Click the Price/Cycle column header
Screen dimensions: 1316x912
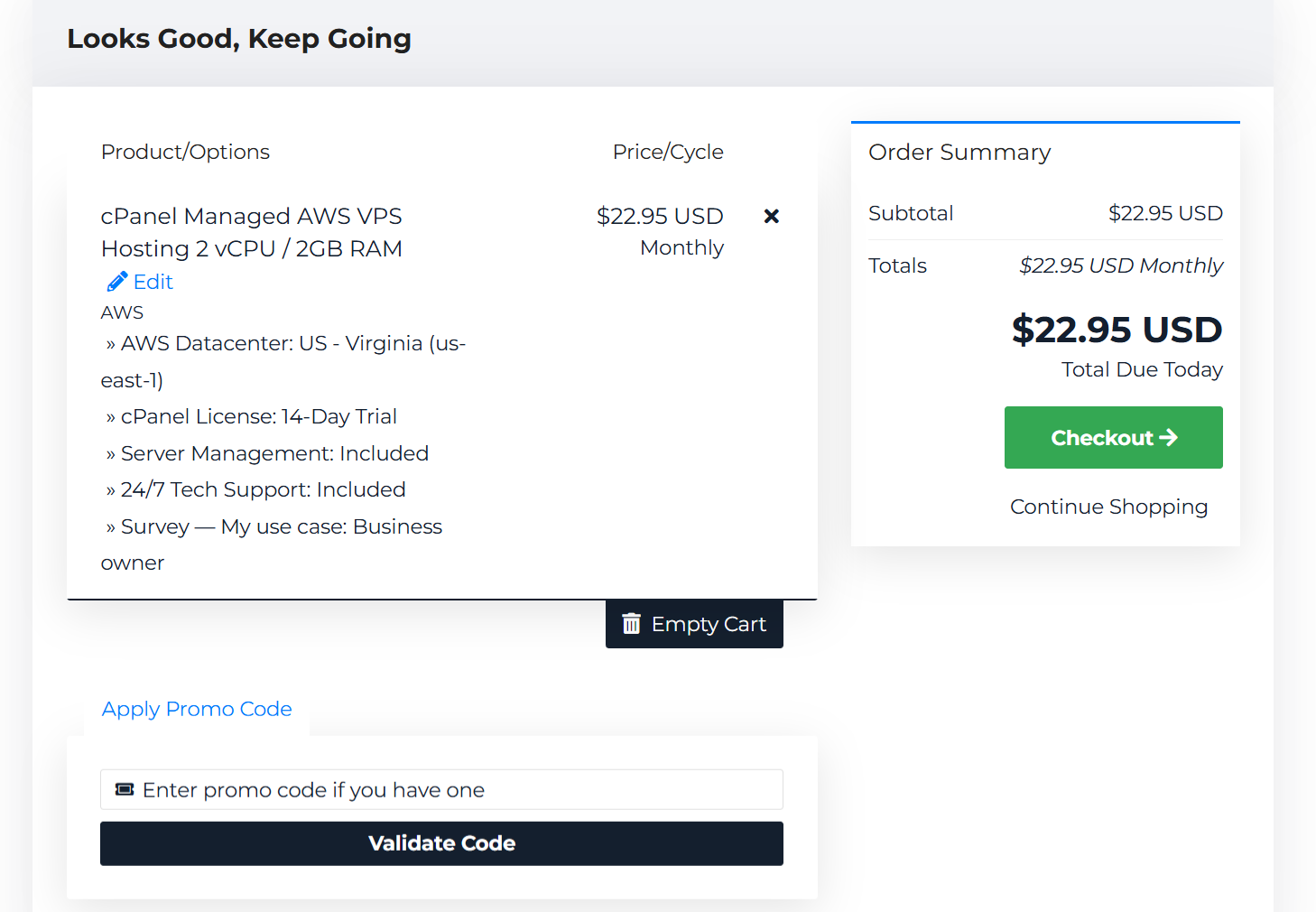tap(668, 152)
